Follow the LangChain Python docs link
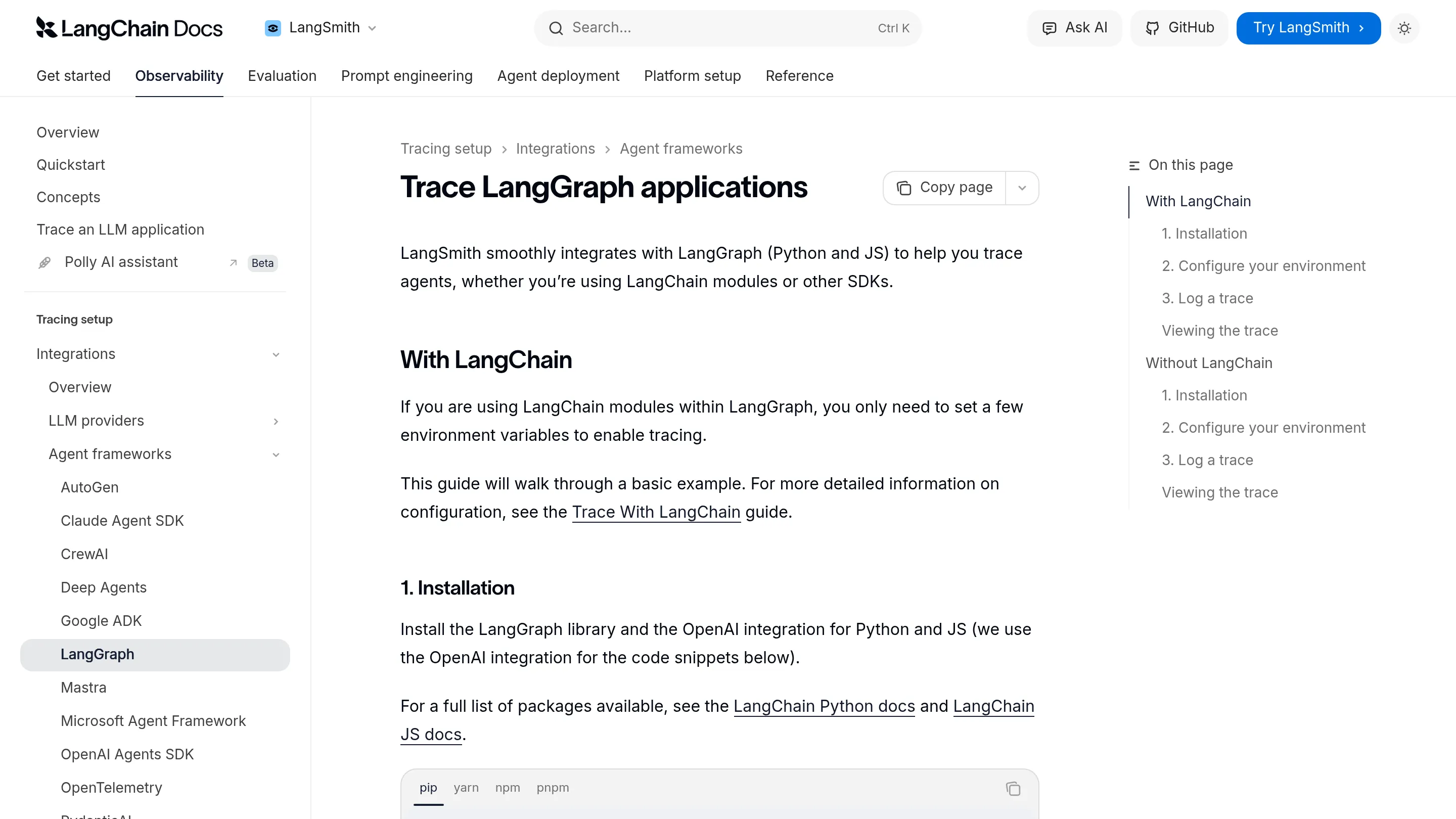This screenshot has width=1456, height=819. (x=824, y=706)
